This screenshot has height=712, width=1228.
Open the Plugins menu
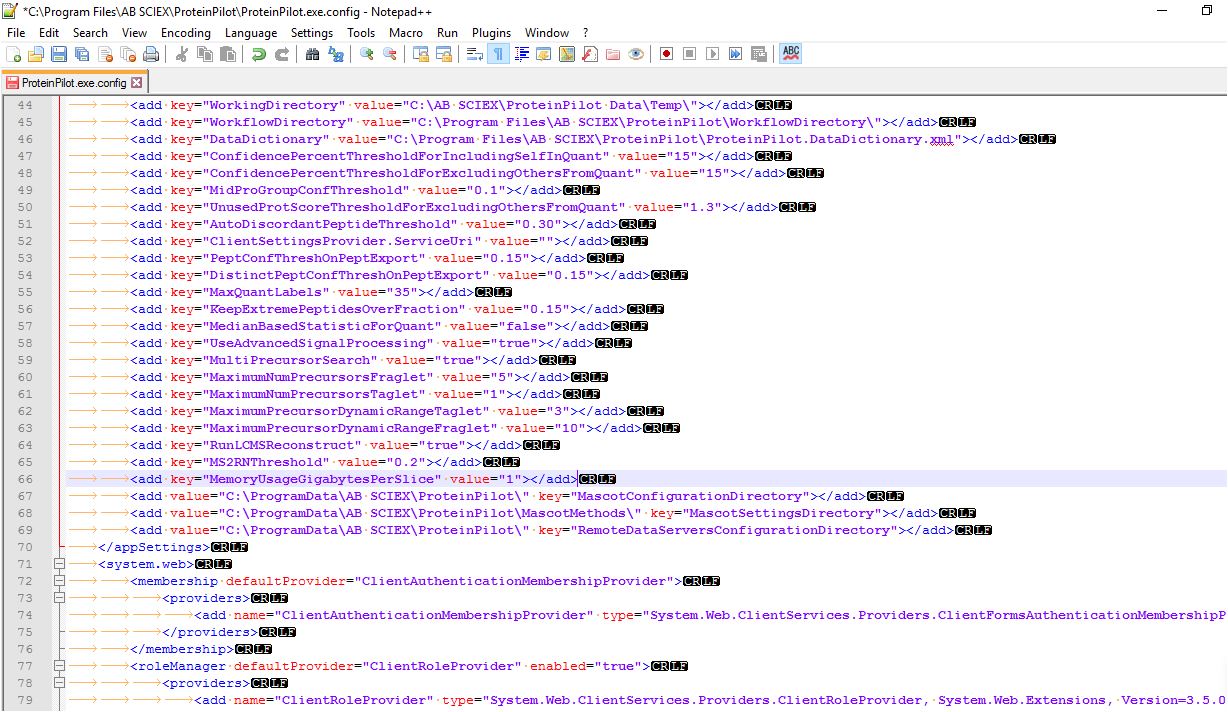[x=492, y=33]
